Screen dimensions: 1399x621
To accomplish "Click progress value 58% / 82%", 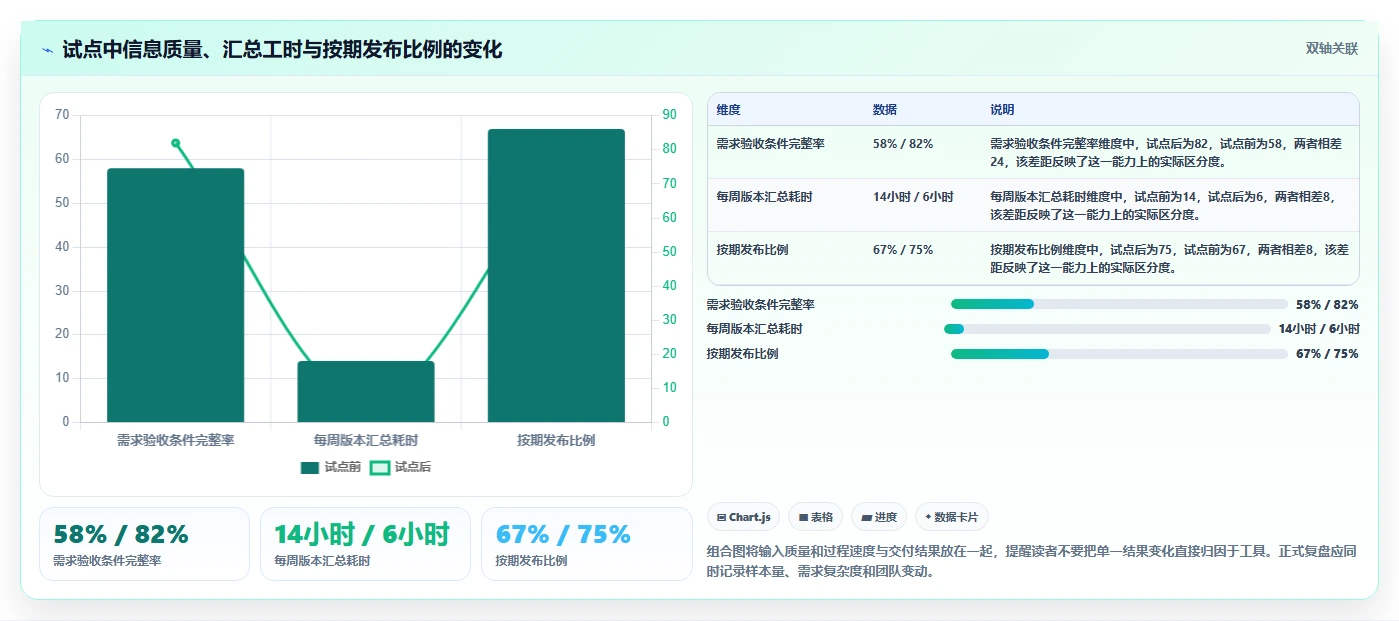I will 1327,305.
